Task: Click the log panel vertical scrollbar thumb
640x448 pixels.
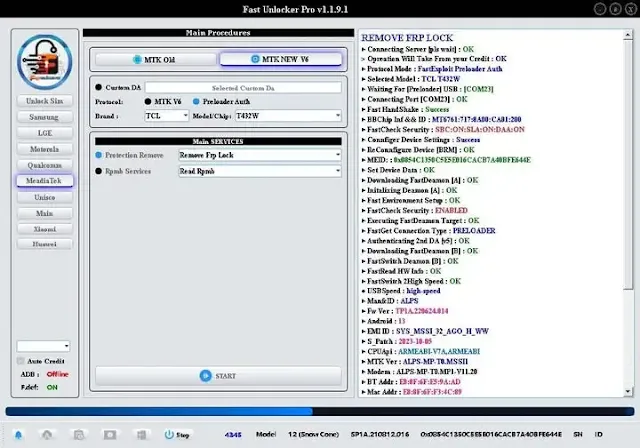Action: (628, 164)
